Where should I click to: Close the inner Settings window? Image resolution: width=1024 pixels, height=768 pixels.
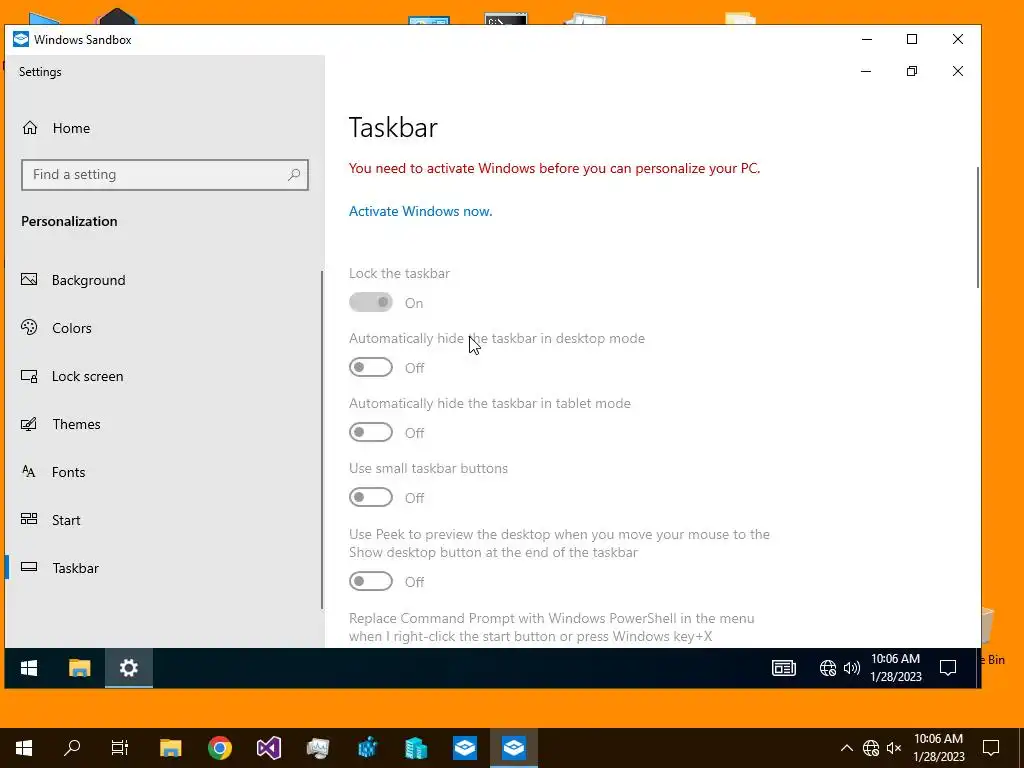(x=957, y=71)
